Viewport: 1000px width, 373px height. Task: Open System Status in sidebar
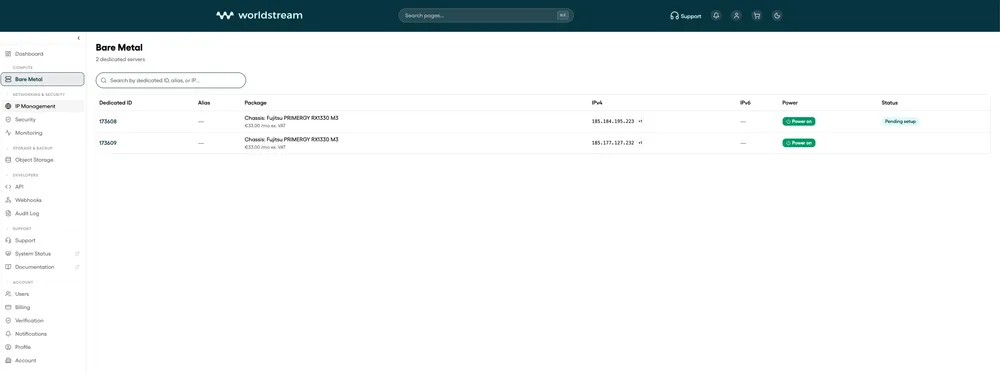tap(42, 253)
